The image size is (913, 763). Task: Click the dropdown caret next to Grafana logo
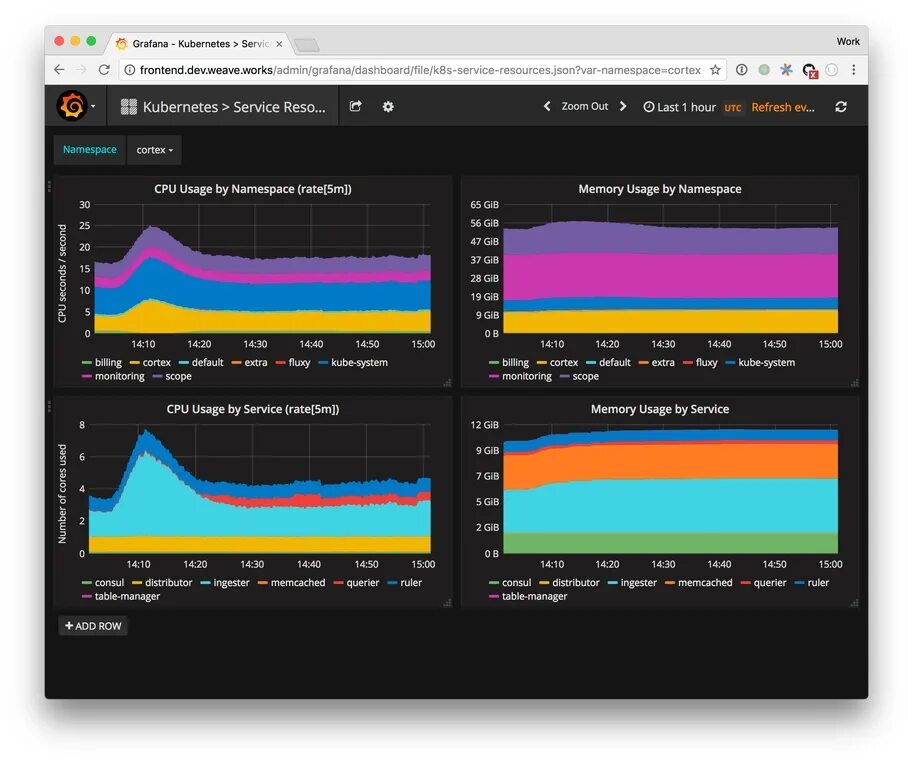pos(93,107)
